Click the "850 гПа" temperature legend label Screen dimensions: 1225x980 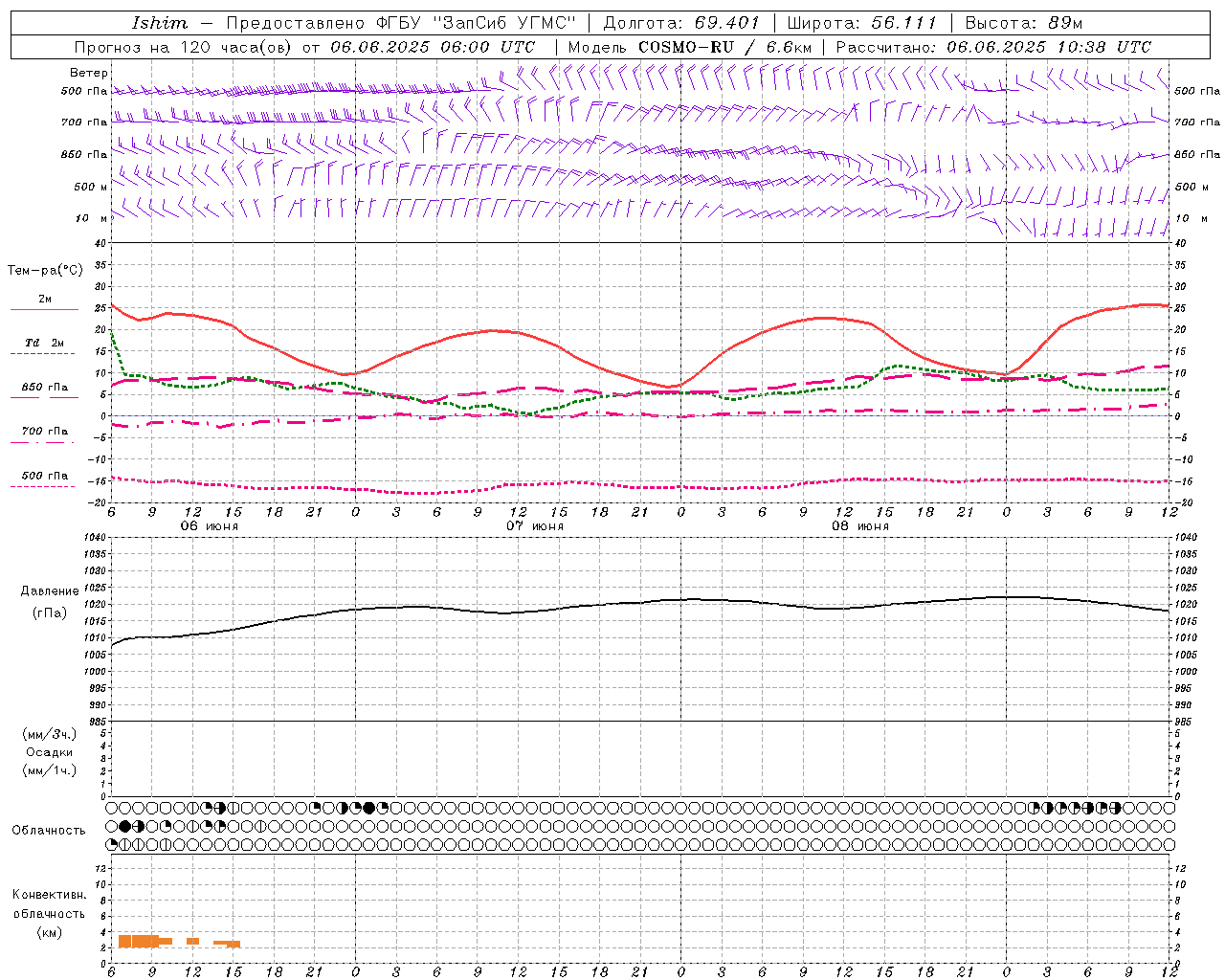45,388
